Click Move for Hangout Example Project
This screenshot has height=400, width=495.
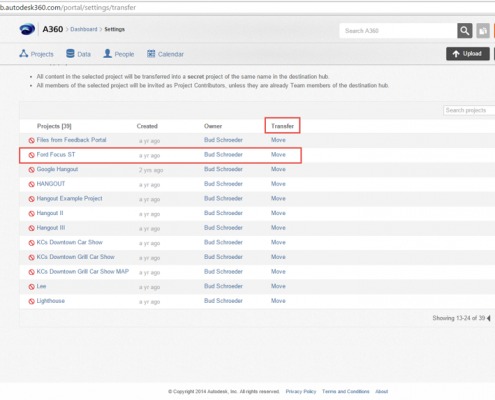tap(278, 199)
